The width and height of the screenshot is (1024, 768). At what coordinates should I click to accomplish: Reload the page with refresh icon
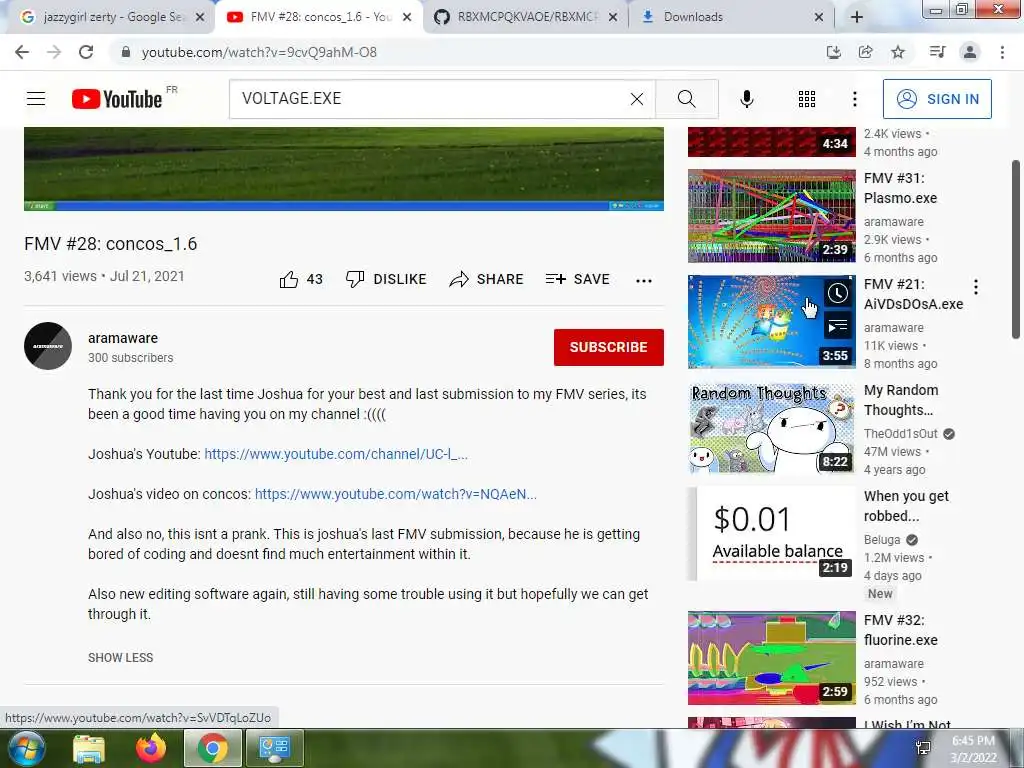pyautogui.click(x=86, y=52)
